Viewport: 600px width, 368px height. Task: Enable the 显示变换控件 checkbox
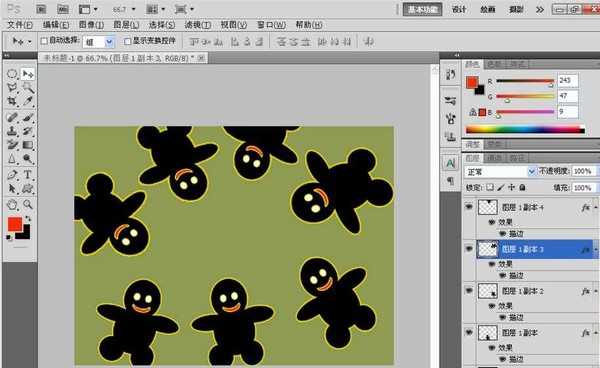[127, 41]
